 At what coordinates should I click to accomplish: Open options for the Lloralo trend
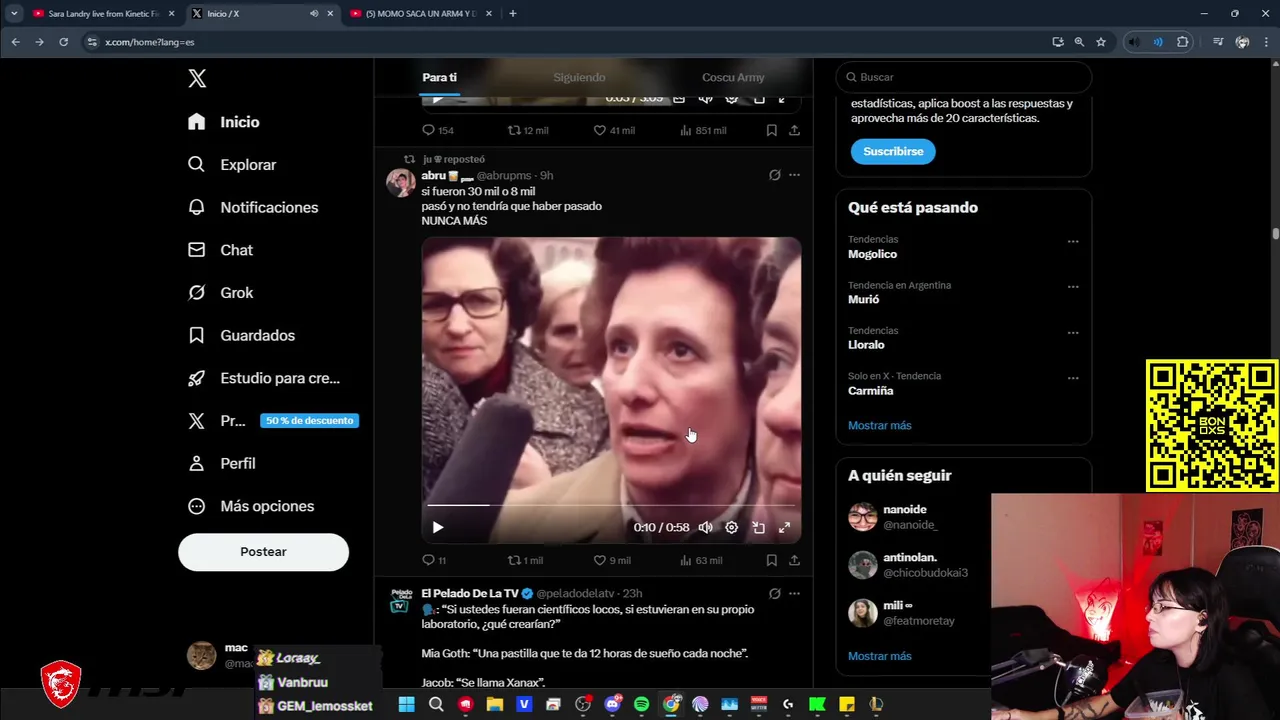[1073, 332]
